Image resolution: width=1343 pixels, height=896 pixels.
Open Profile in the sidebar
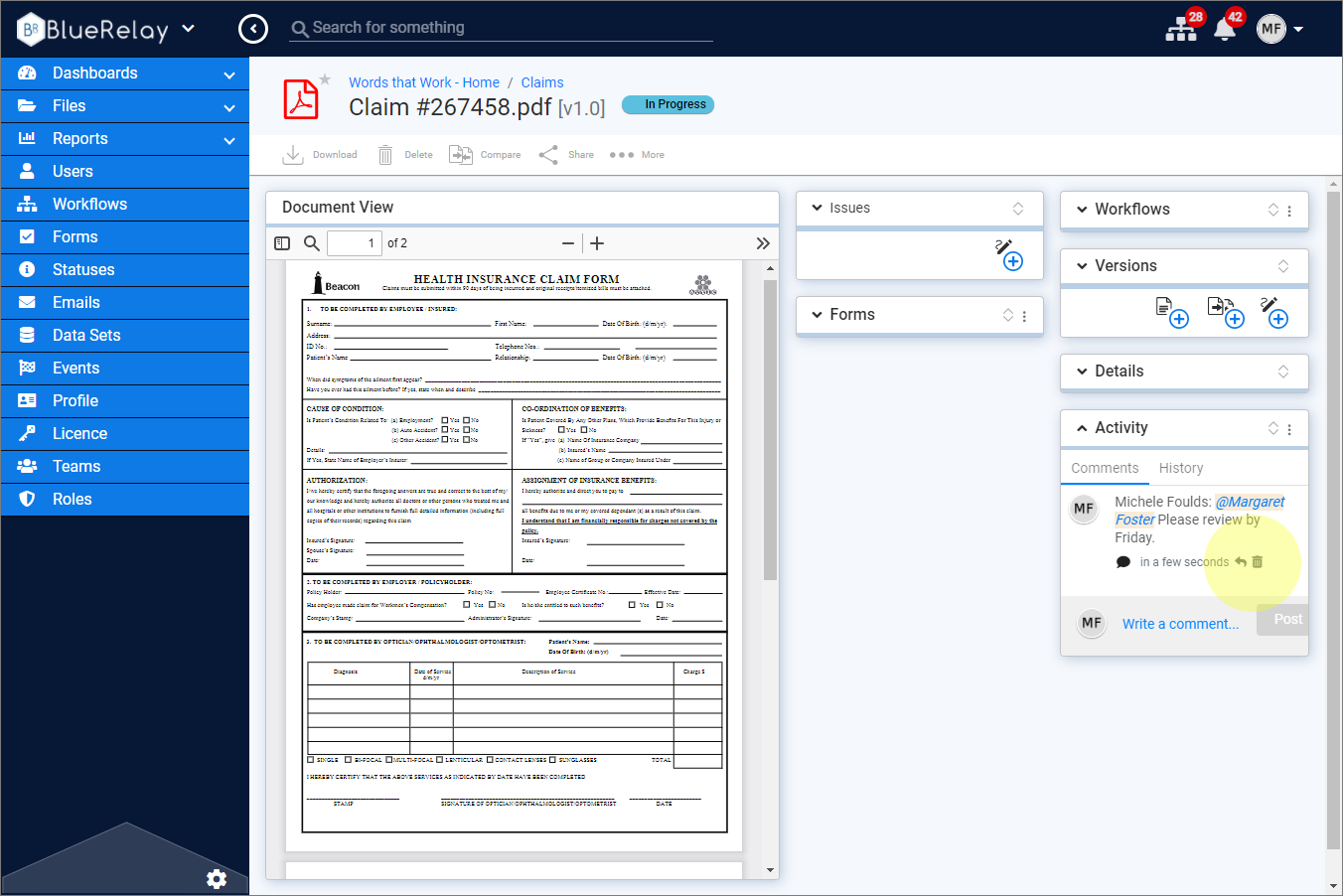(x=125, y=400)
